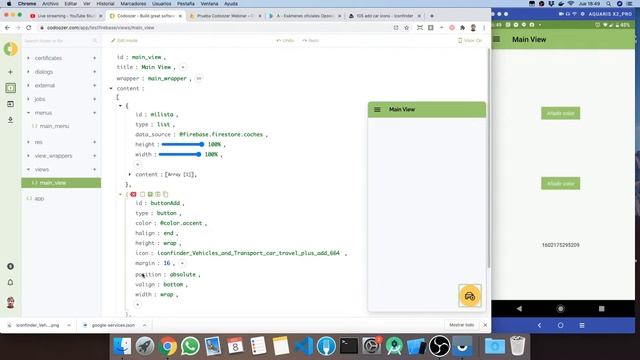Open Terminal from the Dock
The image size is (640, 360).
349,346
